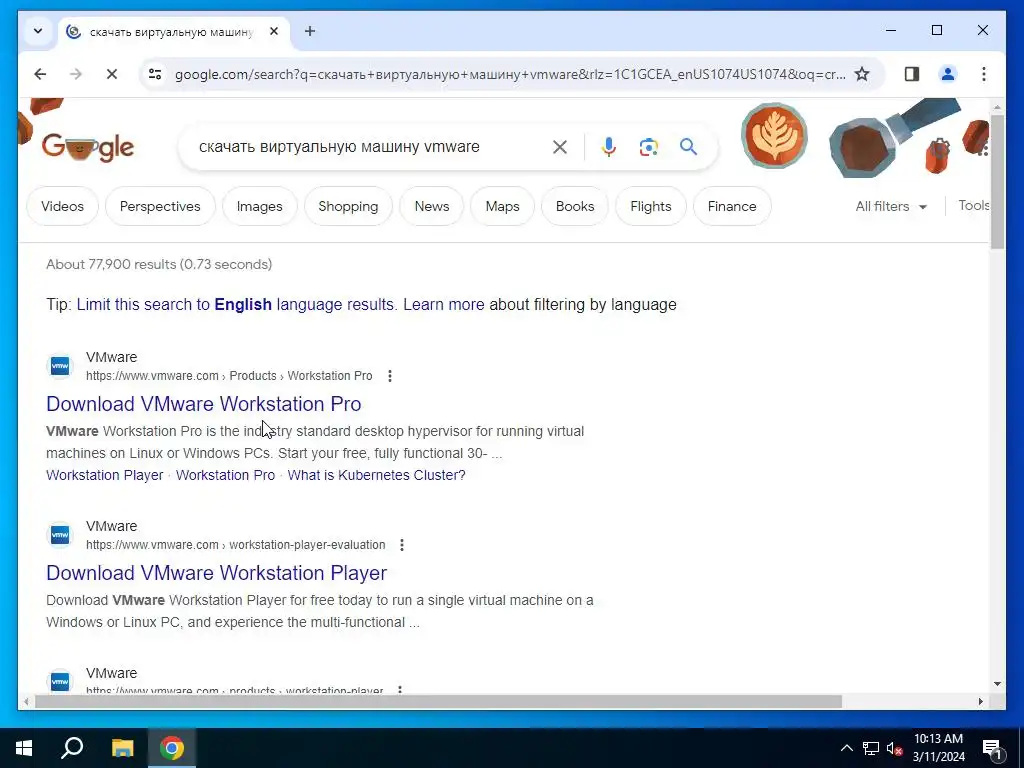Open the Tools button
1024x768 pixels.
973,206
